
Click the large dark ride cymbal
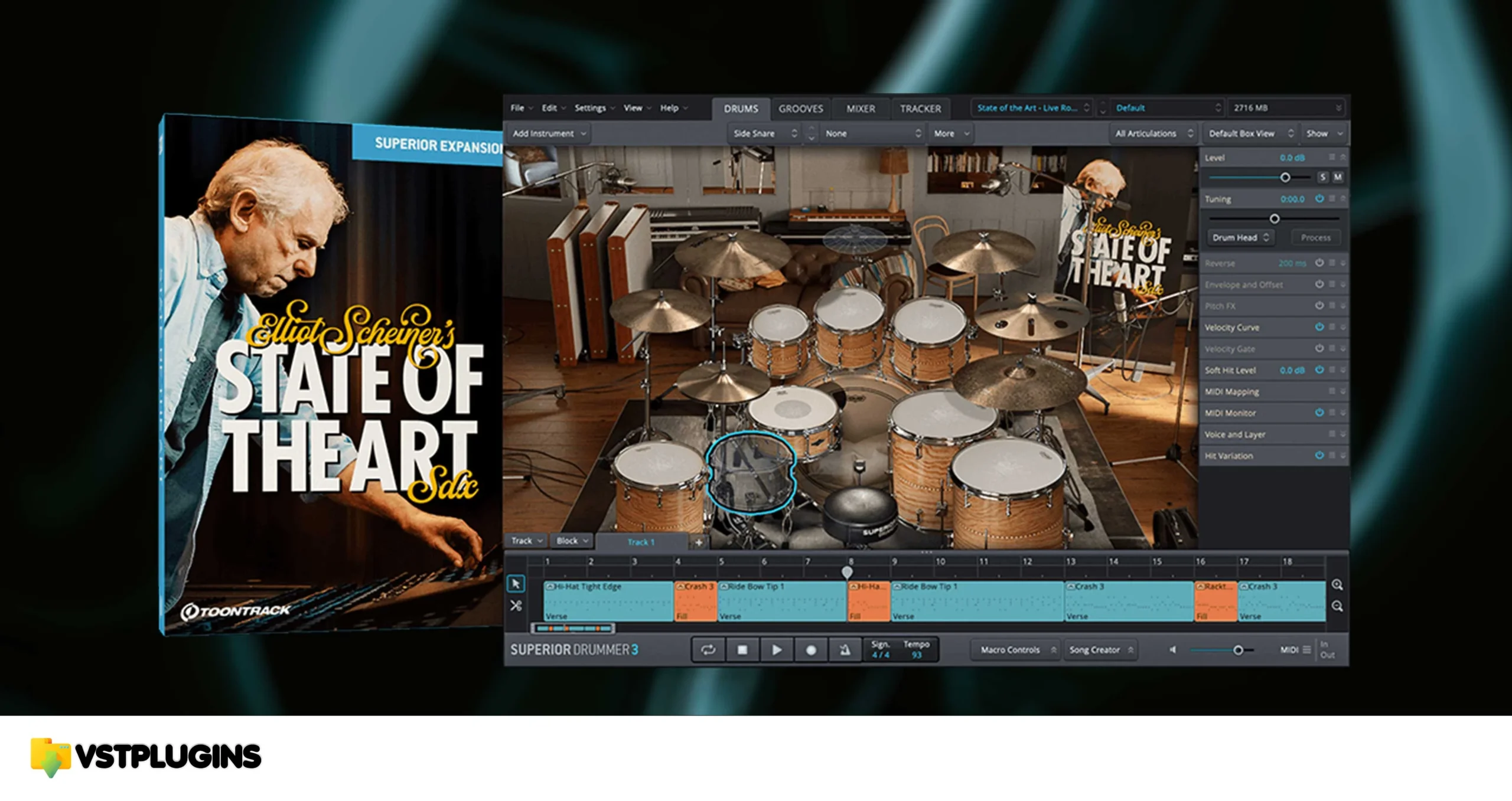[1019, 381]
